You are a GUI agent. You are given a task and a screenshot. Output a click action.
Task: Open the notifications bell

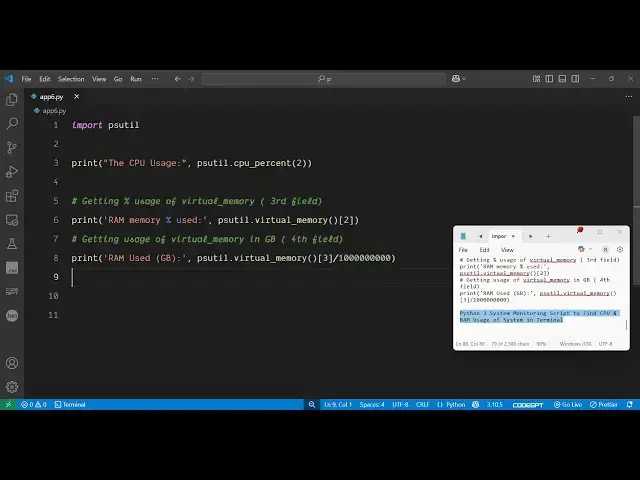point(630,404)
